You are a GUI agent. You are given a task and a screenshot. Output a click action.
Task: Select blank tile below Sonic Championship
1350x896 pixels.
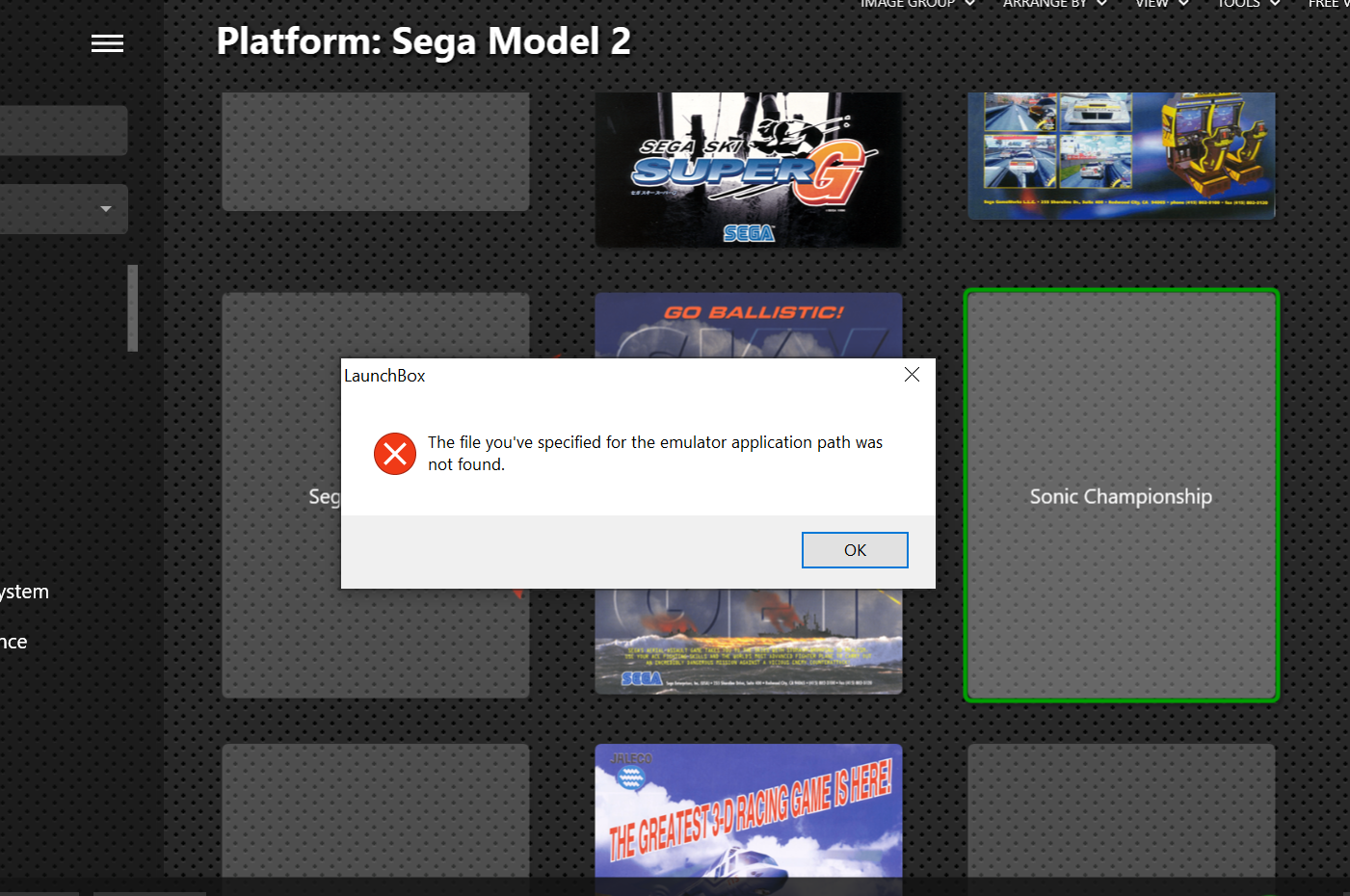click(x=1122, y=810)
